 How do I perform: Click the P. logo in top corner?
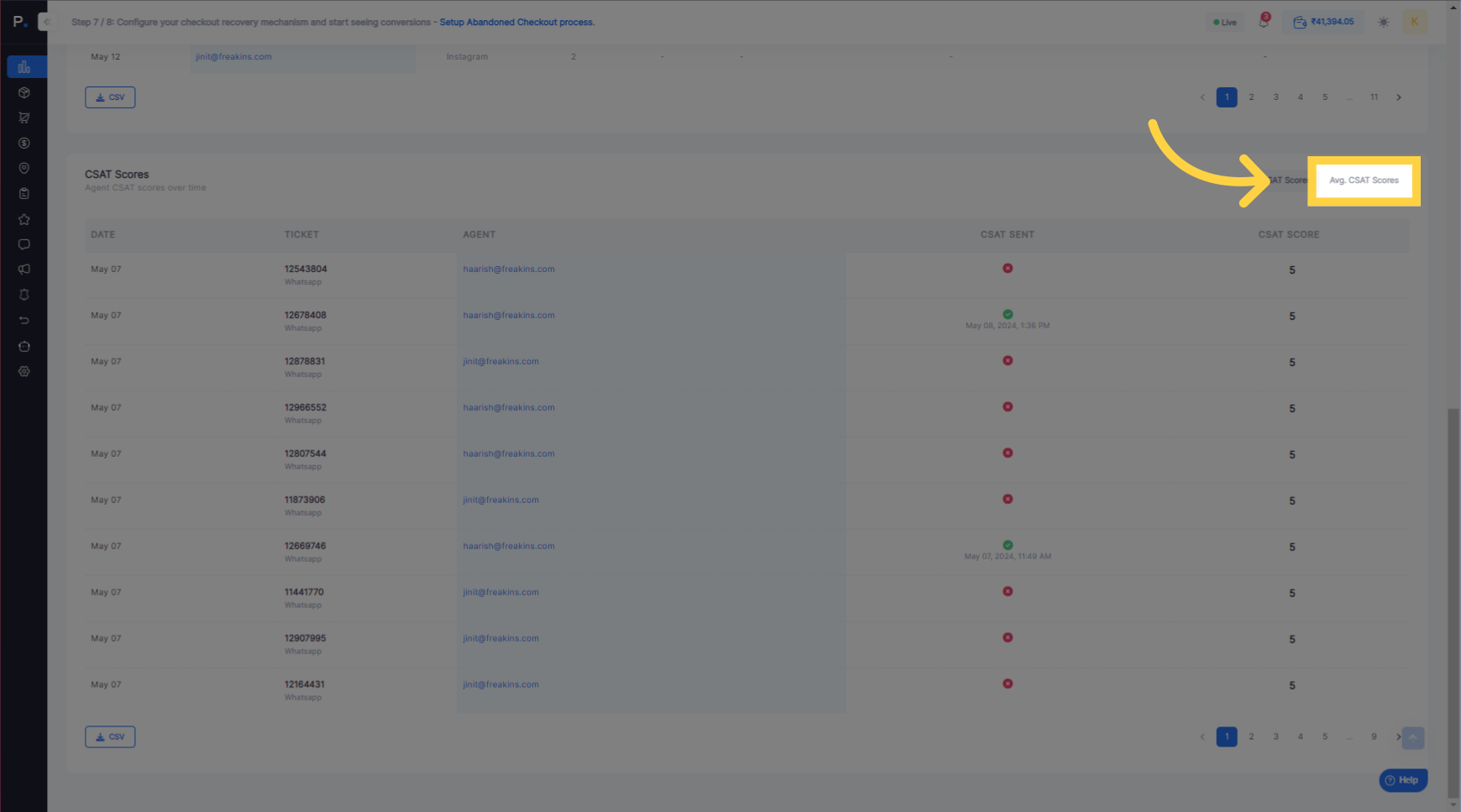tap(20, 22)
